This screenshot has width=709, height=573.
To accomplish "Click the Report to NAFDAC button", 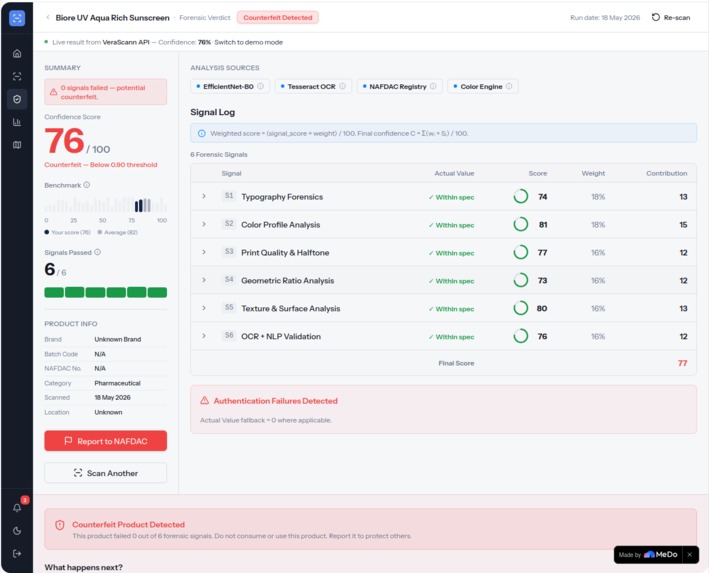I will [105, 441].
